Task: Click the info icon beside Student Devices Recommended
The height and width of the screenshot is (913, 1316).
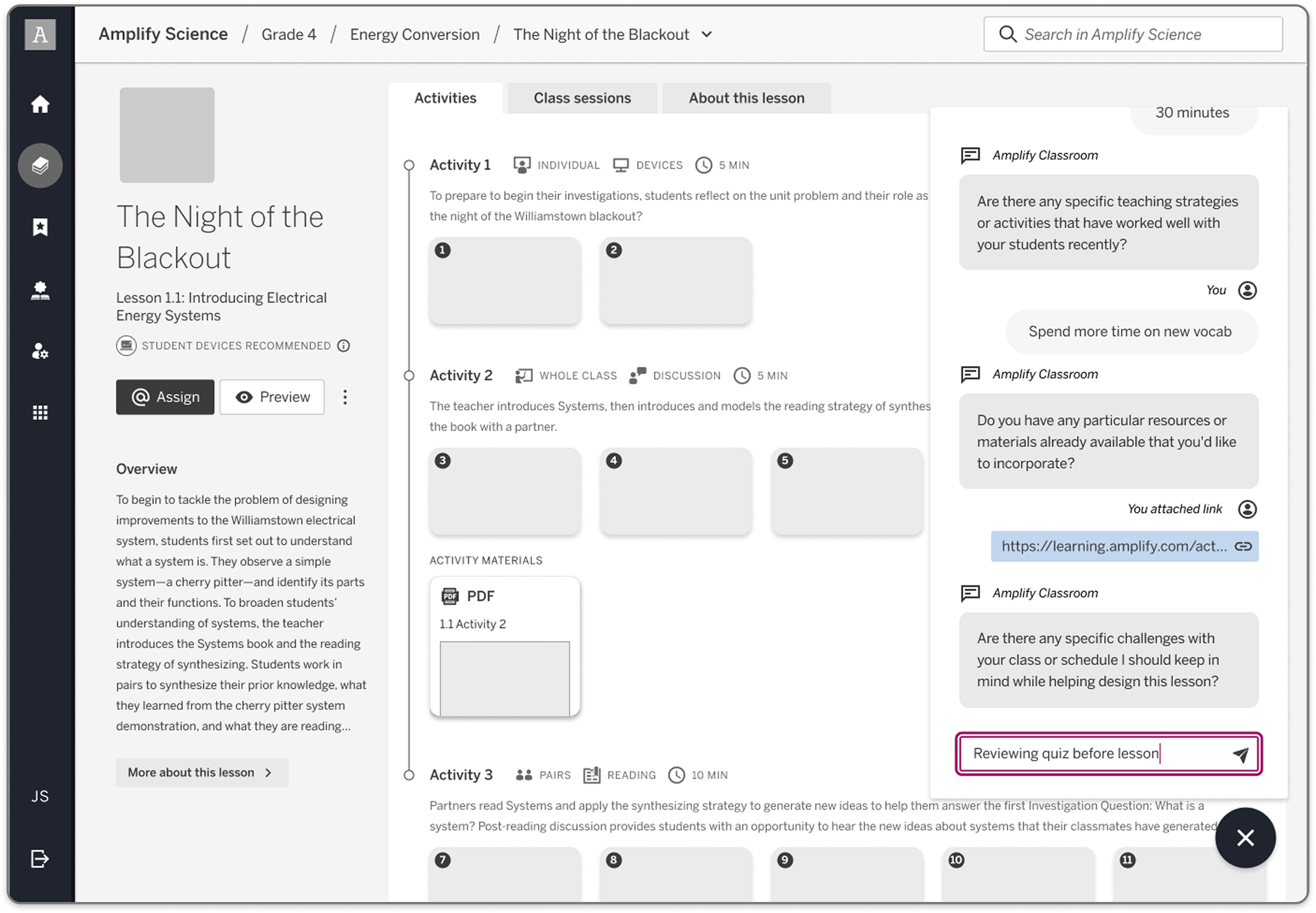Action: click(x=343, y=346)
